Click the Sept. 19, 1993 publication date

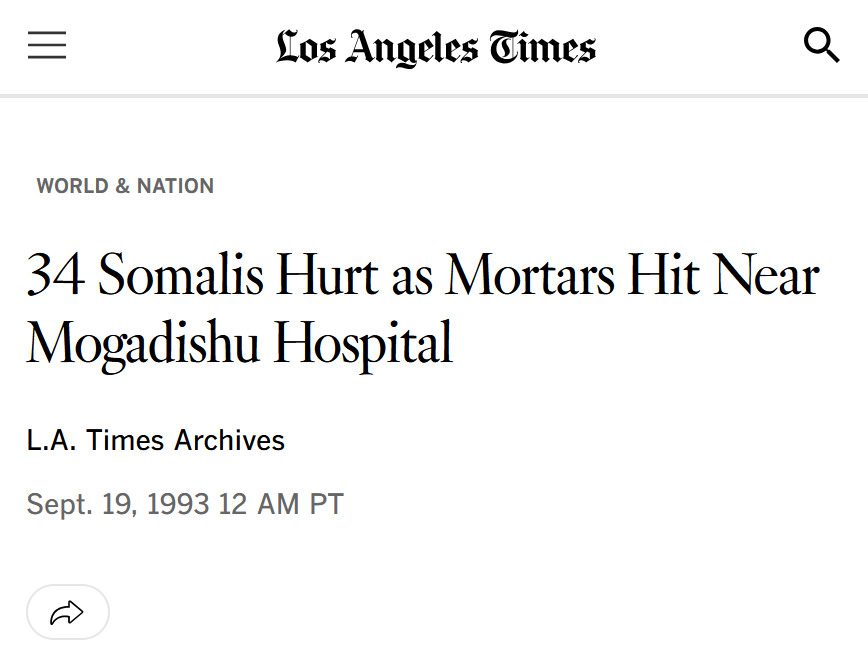coord(118,503)
